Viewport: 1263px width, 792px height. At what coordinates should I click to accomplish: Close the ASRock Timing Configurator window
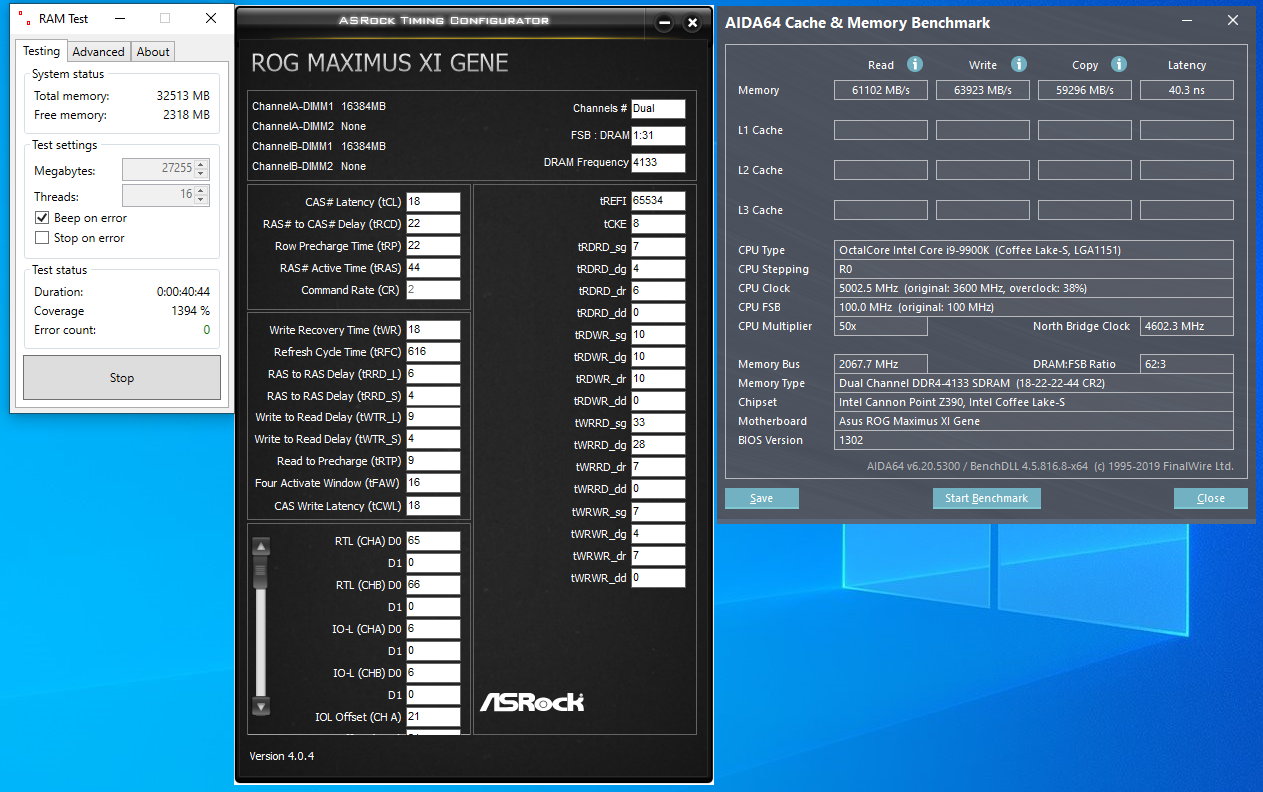point(691,24)
